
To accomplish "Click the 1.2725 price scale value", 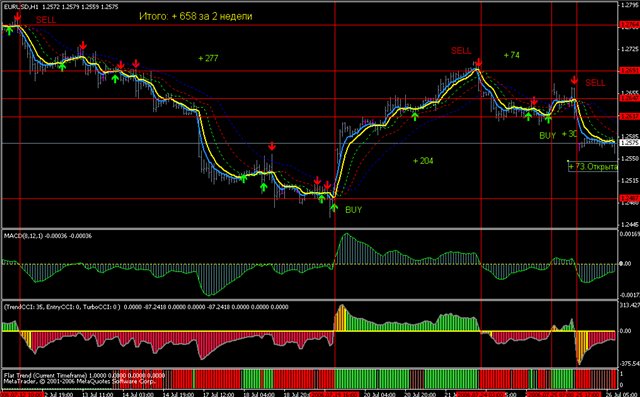I will click(x=630, y=49).
